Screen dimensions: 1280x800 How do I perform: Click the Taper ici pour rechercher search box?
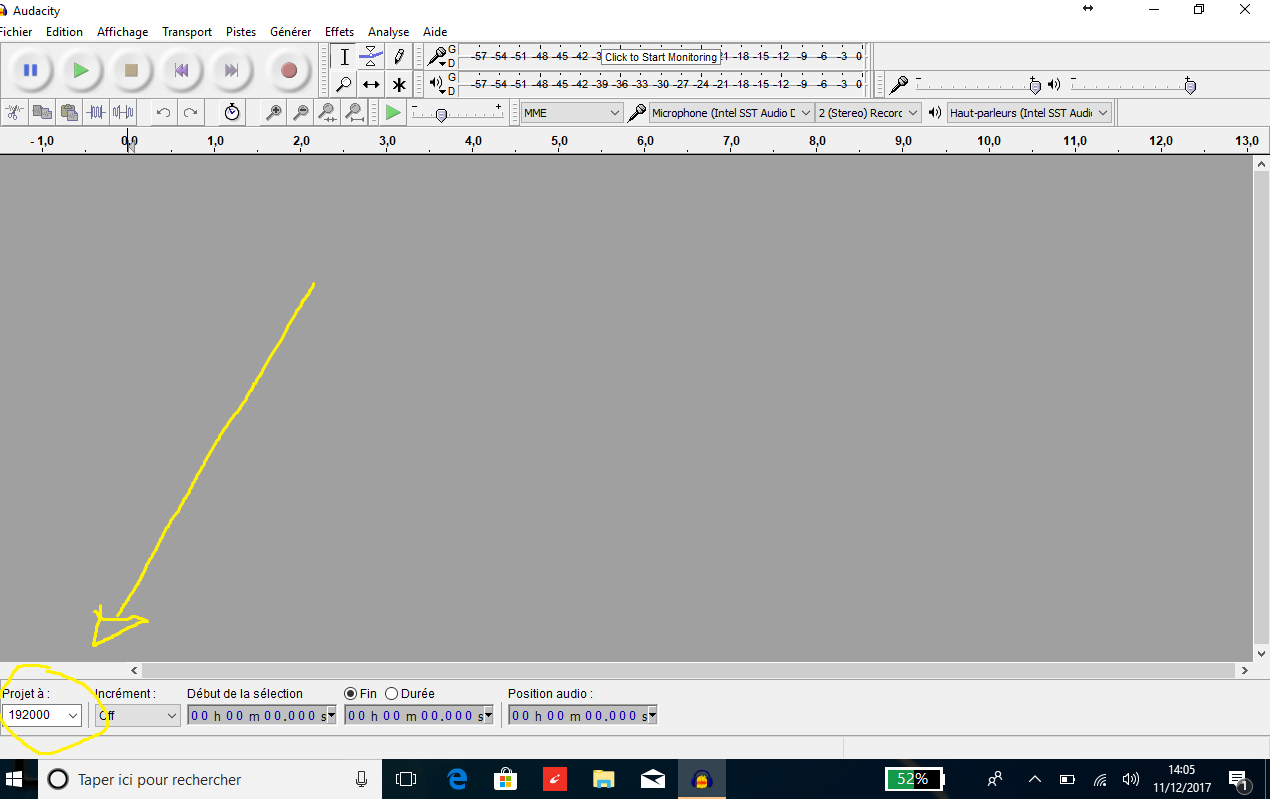click(x=210, y=779)
